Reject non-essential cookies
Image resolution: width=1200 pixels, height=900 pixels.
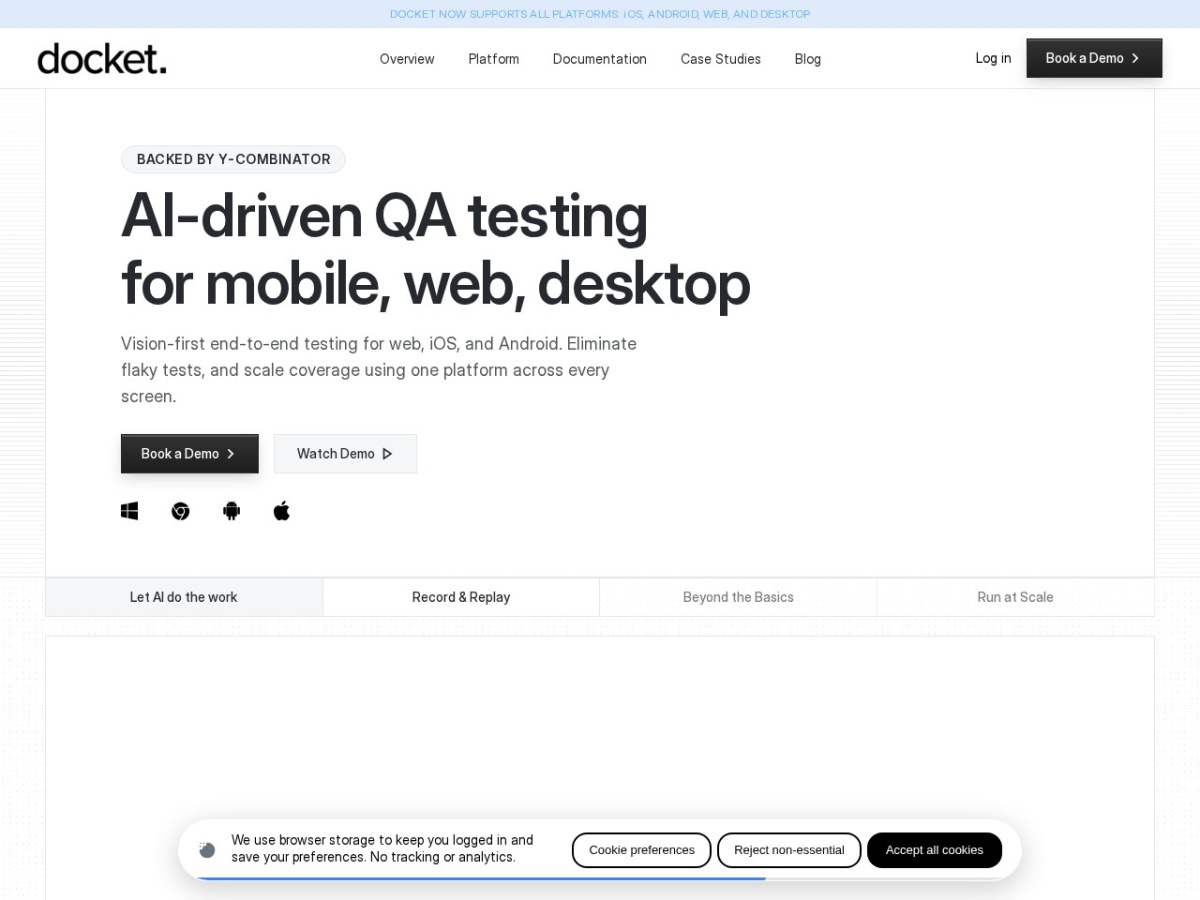tap(789, 850)
